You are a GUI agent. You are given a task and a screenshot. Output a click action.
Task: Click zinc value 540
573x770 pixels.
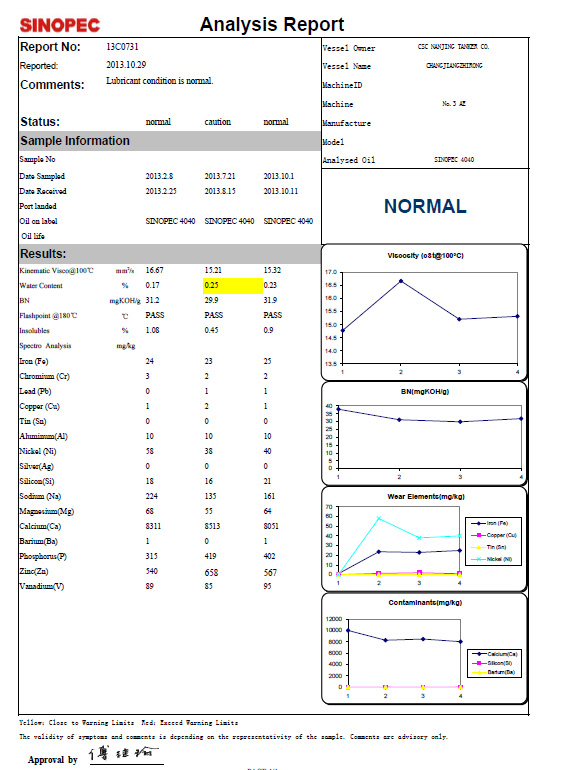click(151, 571)
